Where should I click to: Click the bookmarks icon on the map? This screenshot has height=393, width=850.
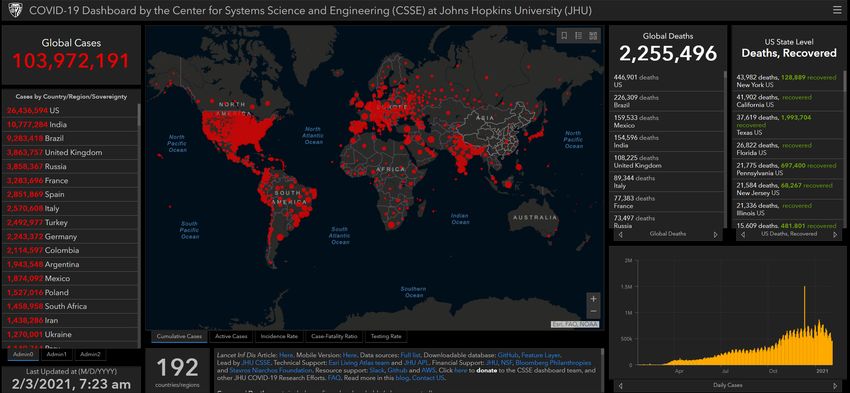[564, 36]
